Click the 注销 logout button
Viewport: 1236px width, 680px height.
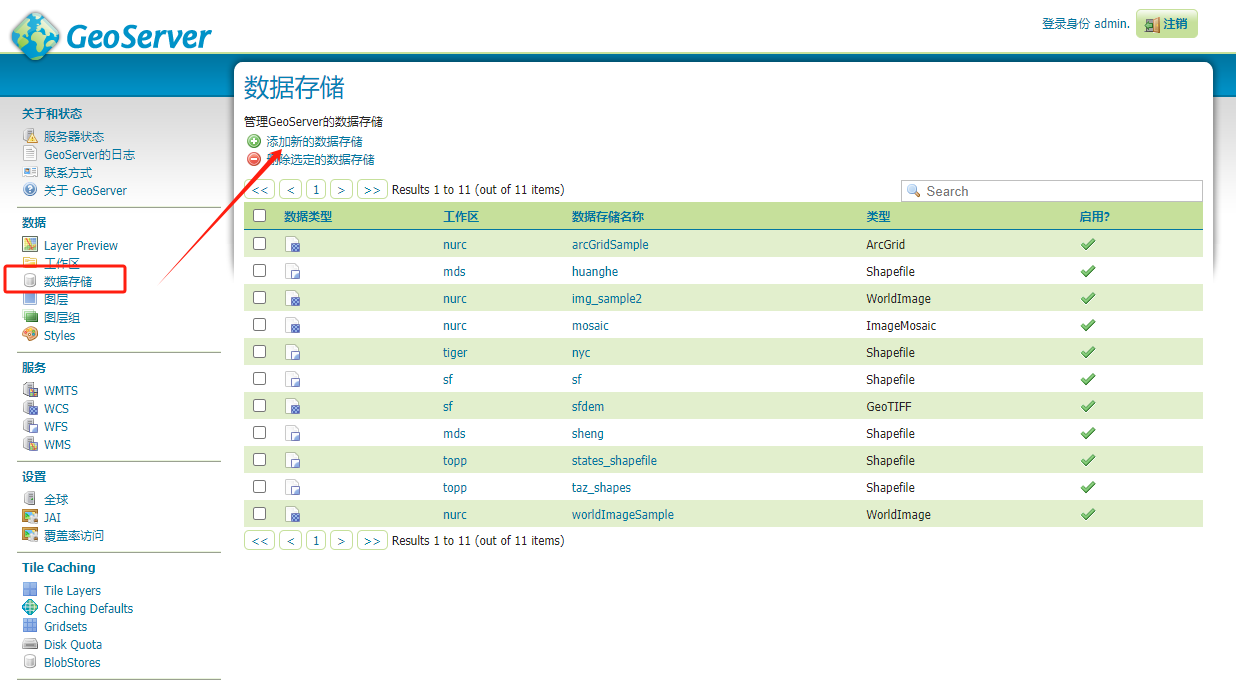(1166, 24)
